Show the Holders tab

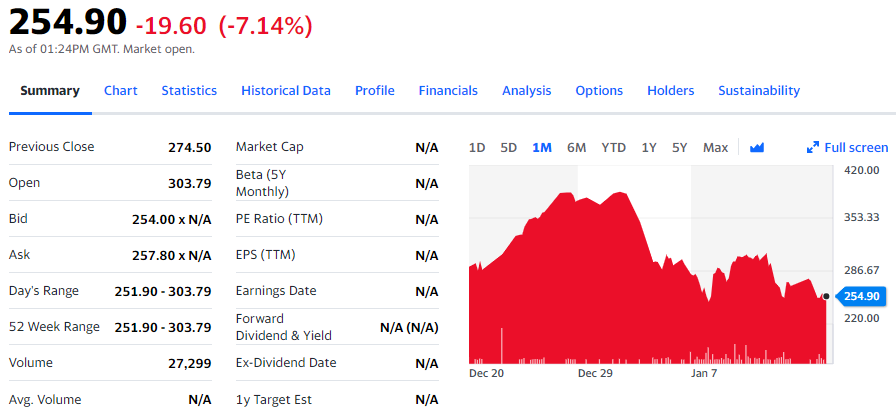pos(670,90)
